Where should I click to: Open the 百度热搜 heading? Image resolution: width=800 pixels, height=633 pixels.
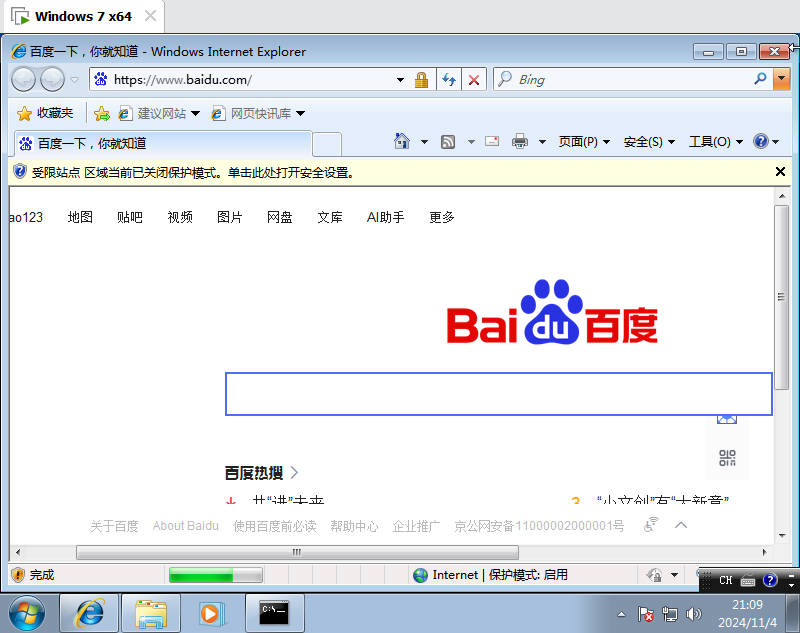pyautogui.click(x=254, y=473)
